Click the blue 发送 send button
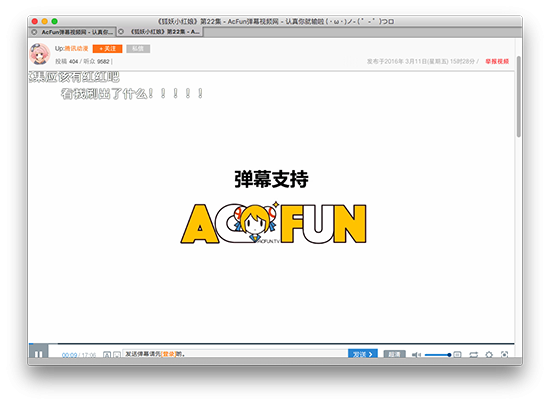The image size is (550, 405). coord(363,354)
